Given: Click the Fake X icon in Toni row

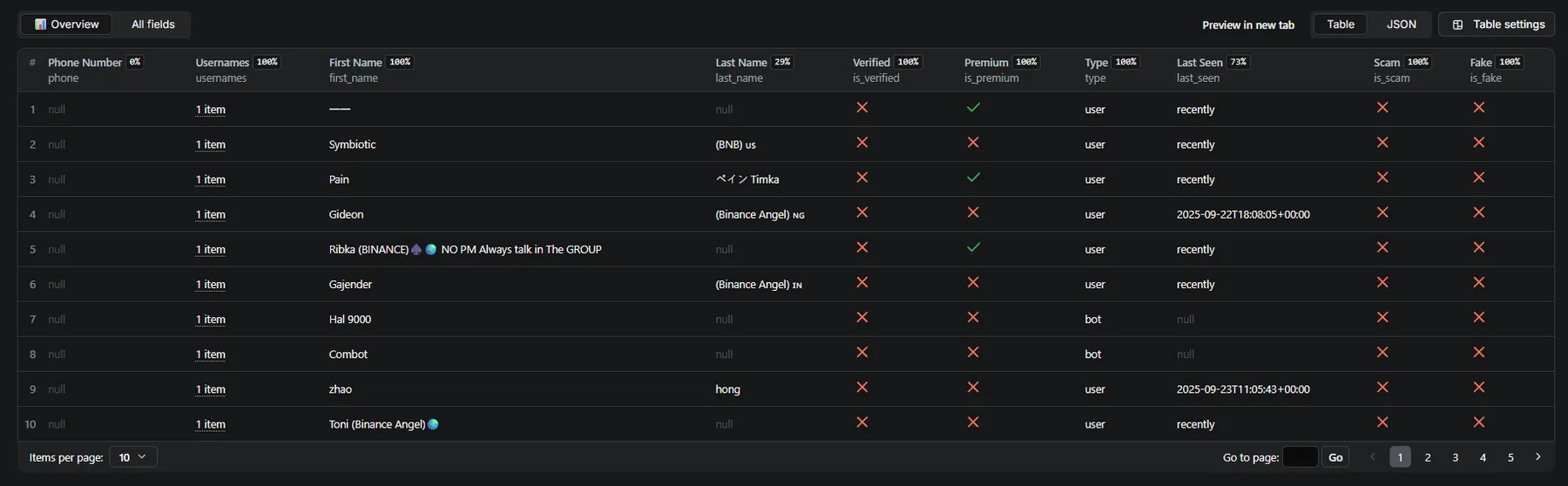Looking at the screenshot, I should click(1479, 422).
